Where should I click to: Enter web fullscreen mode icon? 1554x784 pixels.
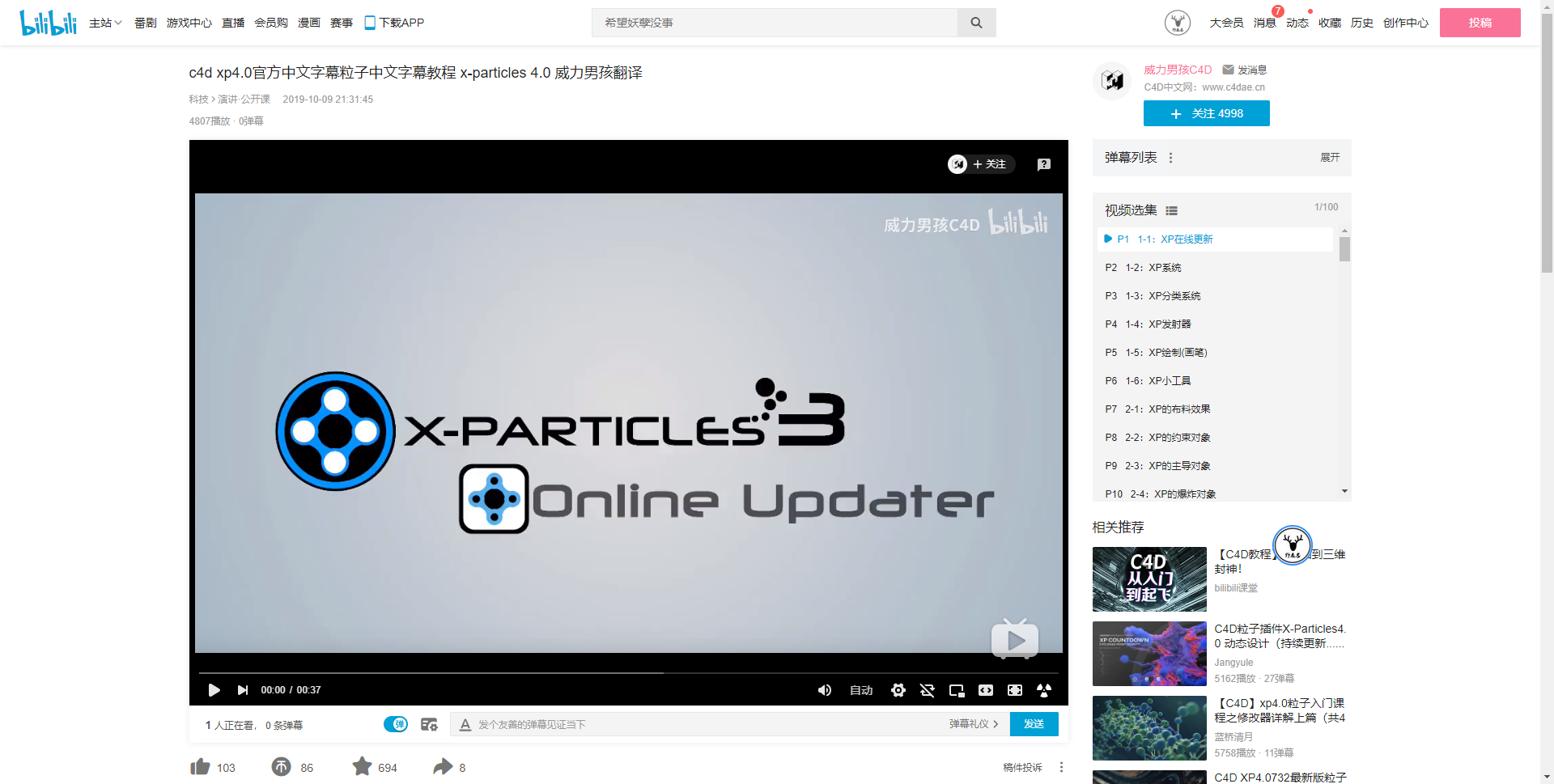pos(1014,690)
